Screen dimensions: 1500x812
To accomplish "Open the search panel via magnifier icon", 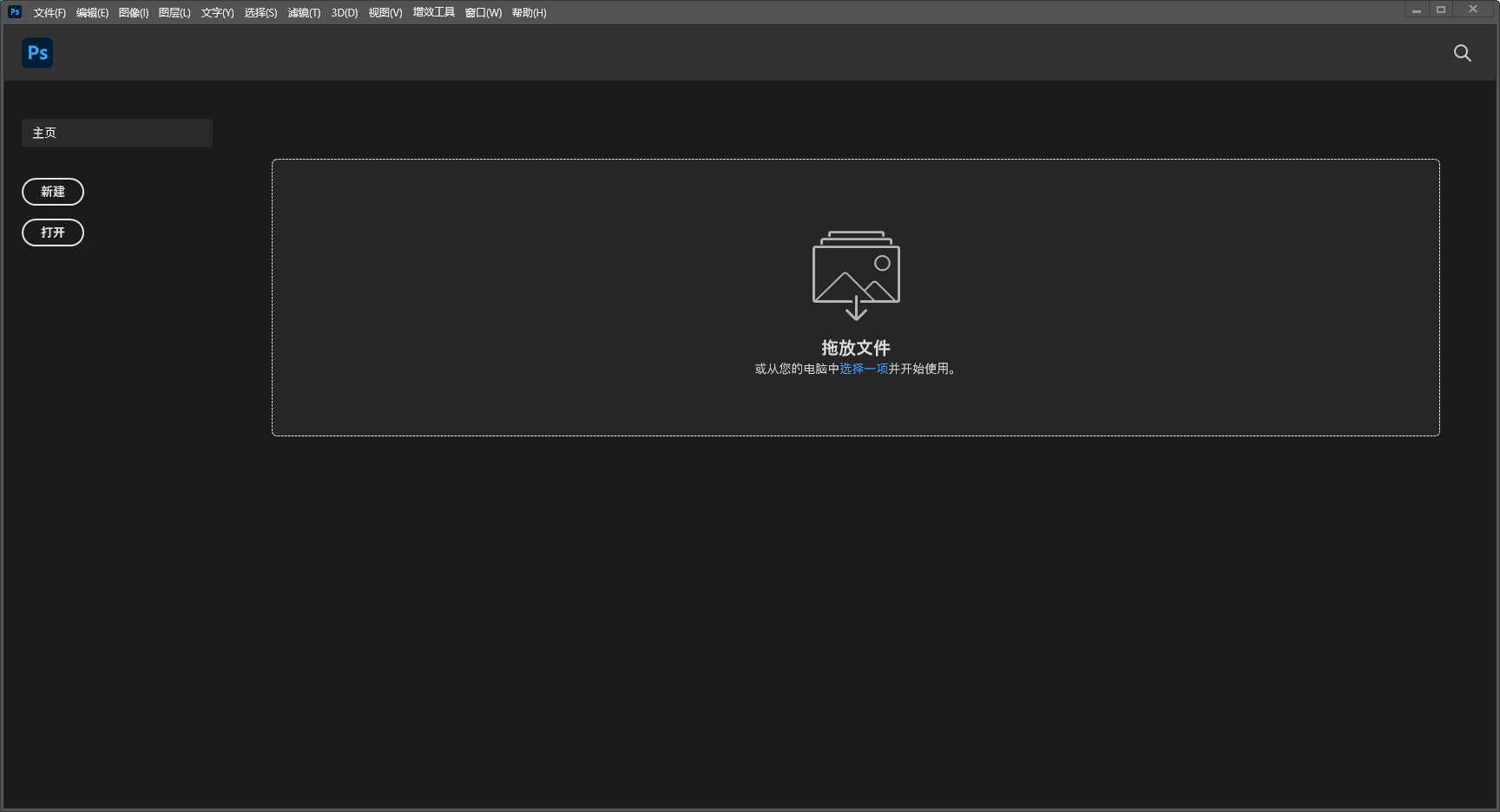I will pyautogui.click(x=1462, y=53).
